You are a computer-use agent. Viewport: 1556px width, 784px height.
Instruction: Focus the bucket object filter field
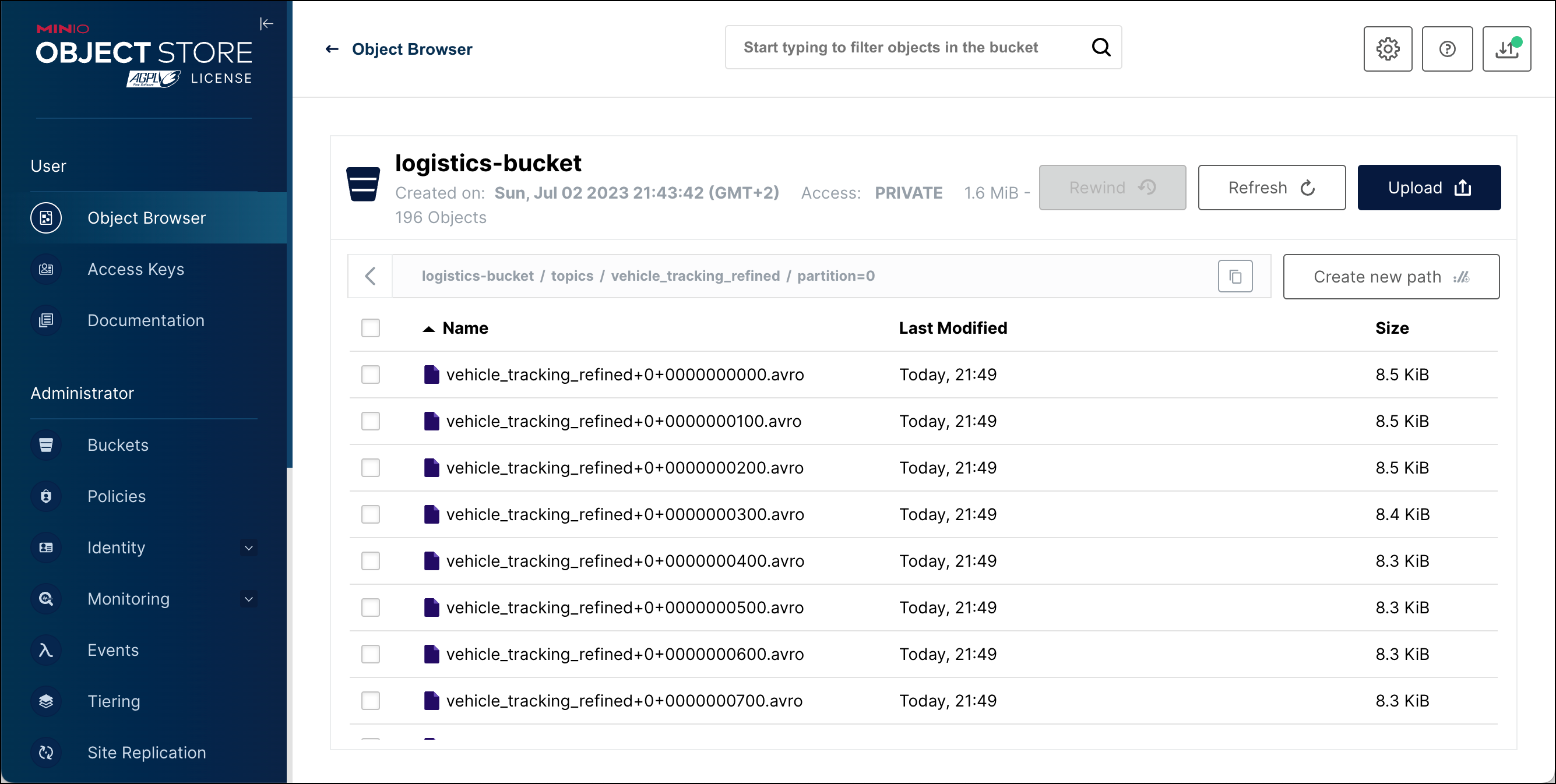[906, 47]
